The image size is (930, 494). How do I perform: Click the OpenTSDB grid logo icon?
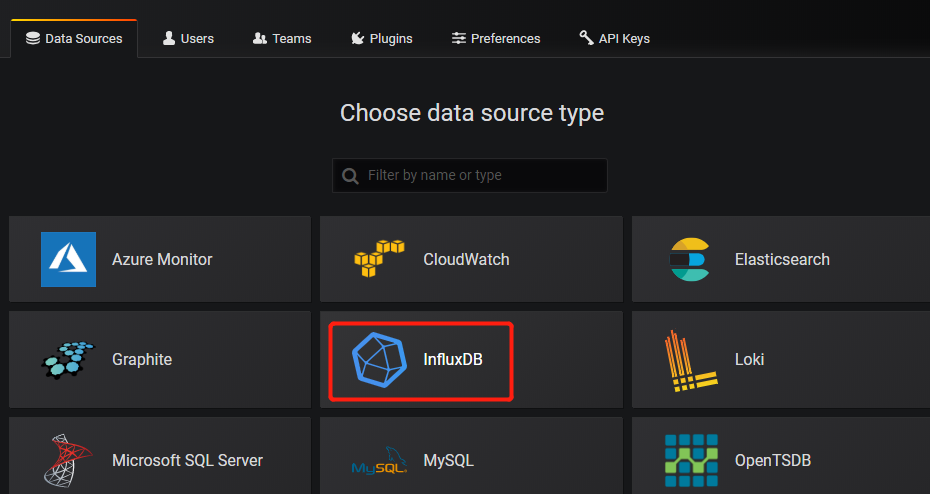point(692,460)
